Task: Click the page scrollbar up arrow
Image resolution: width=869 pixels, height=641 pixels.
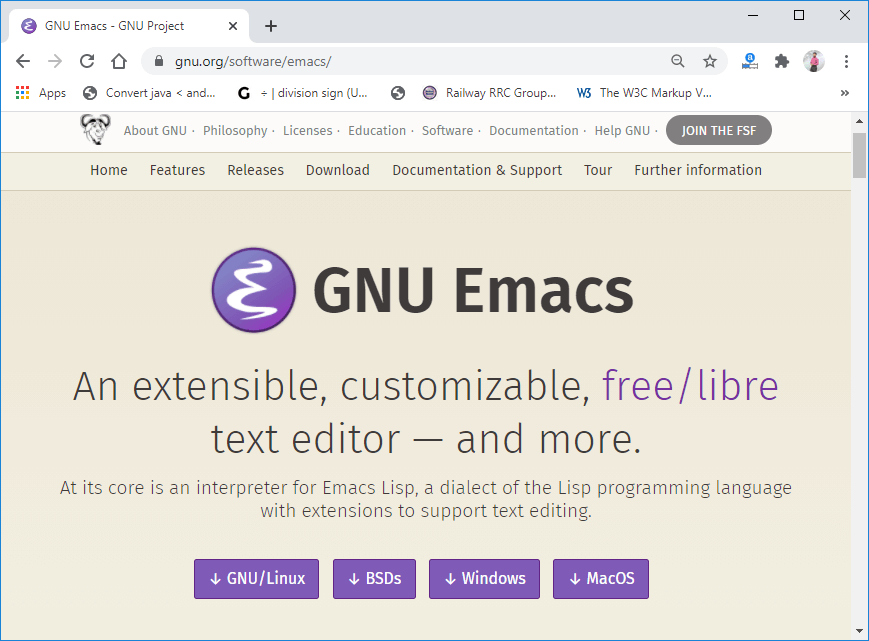Action: [x=860, y=121]
